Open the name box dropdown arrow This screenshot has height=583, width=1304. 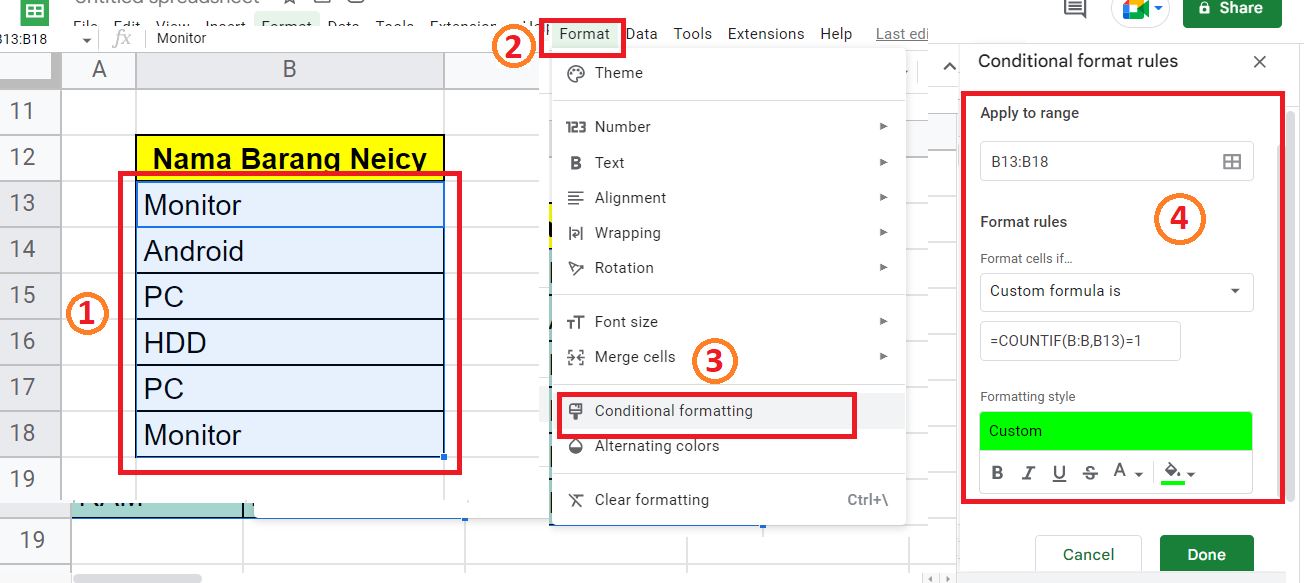coord(87,40)
